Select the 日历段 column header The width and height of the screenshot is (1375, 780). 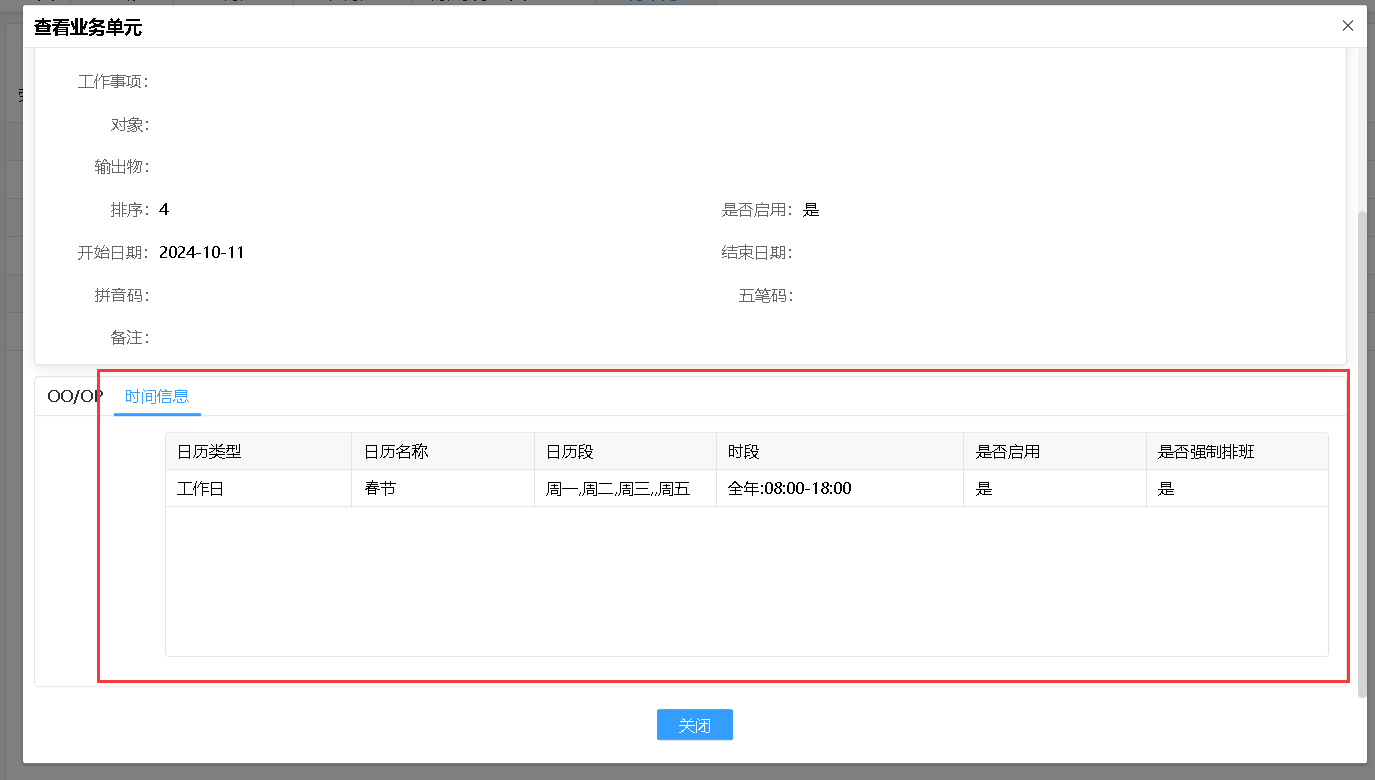[571, 451]
